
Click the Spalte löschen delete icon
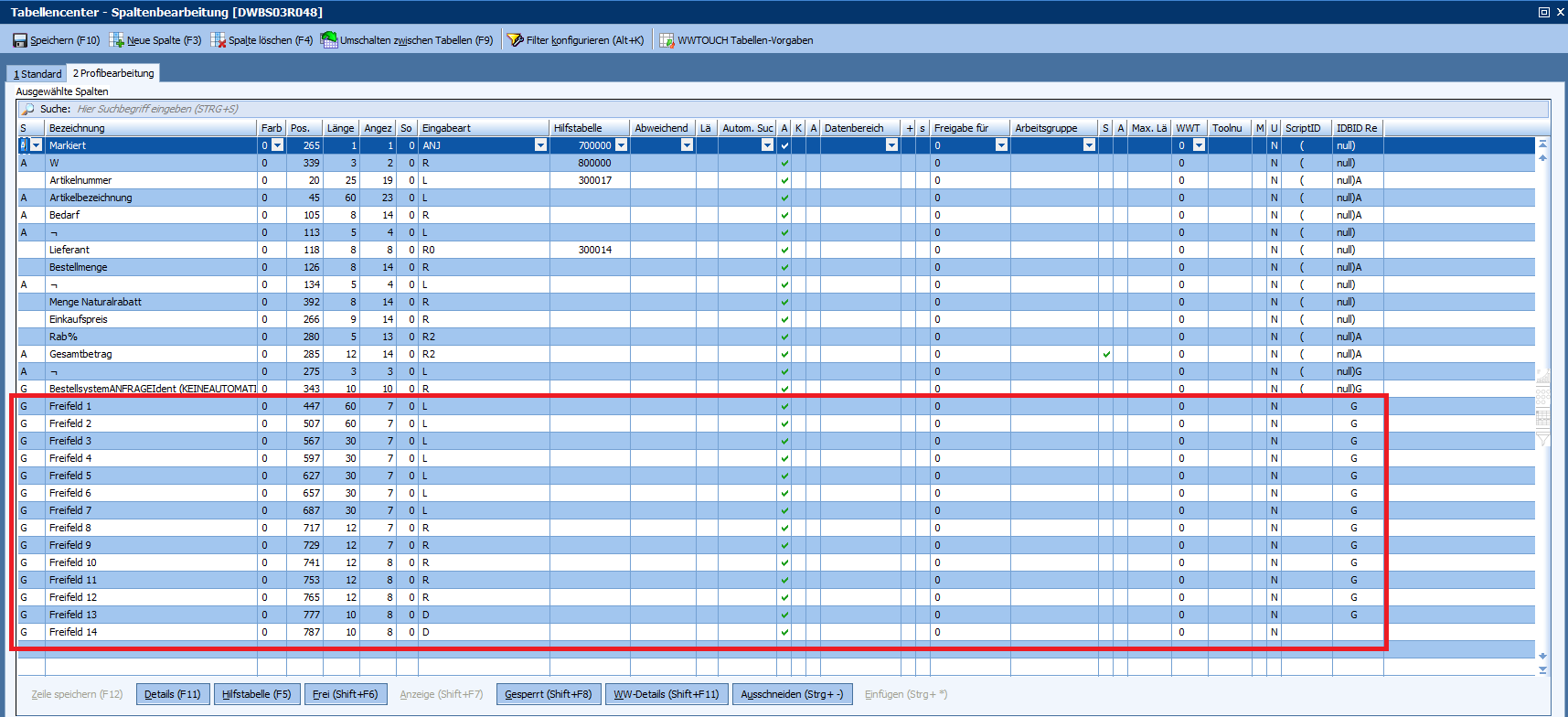pyautogui.click(x=218, y=40)
